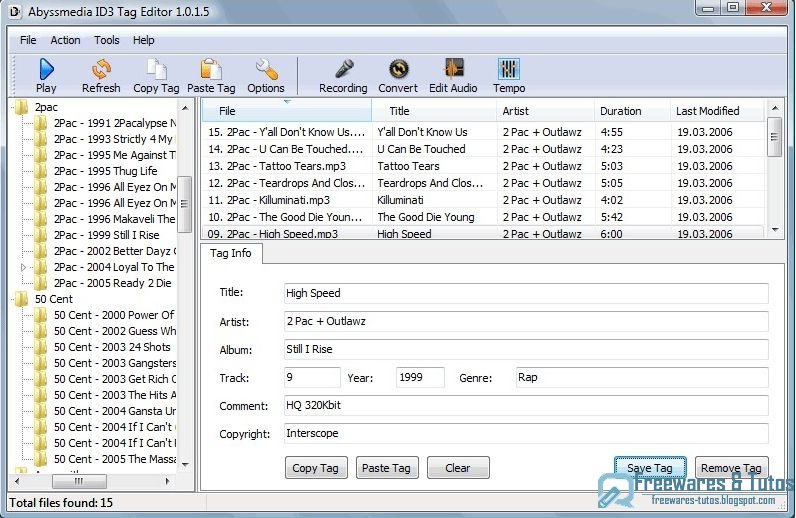Click the file list vertical scrollbar thumb
This screenshot has height=518, width=796.
coord(774,137)
